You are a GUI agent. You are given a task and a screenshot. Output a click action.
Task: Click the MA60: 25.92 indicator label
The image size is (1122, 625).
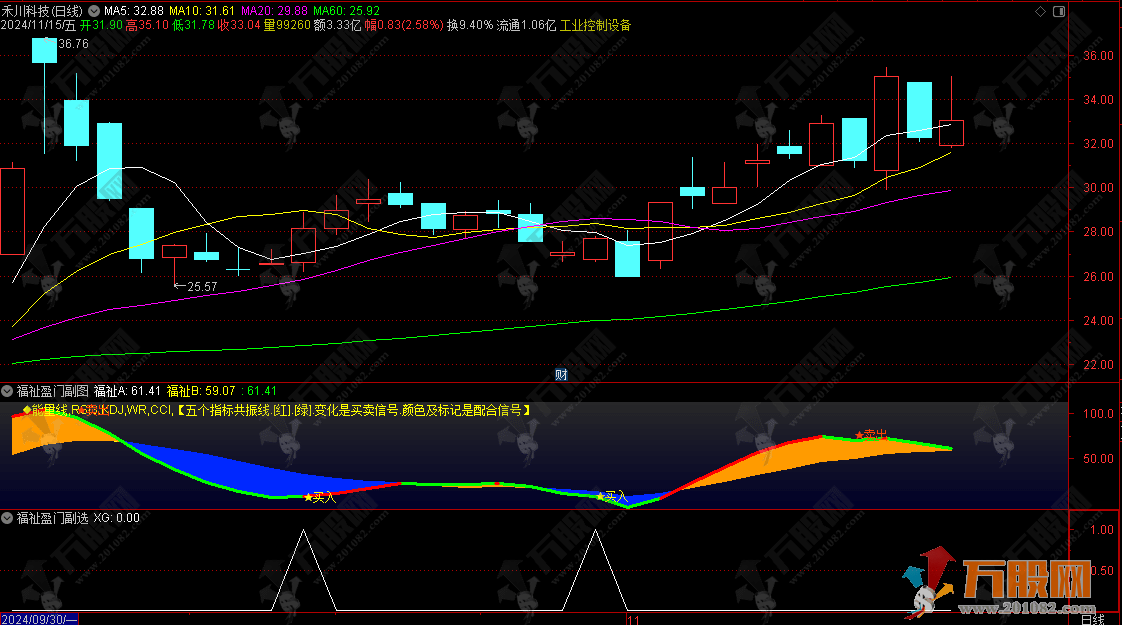pyautogui.click(x=346, y=11)
